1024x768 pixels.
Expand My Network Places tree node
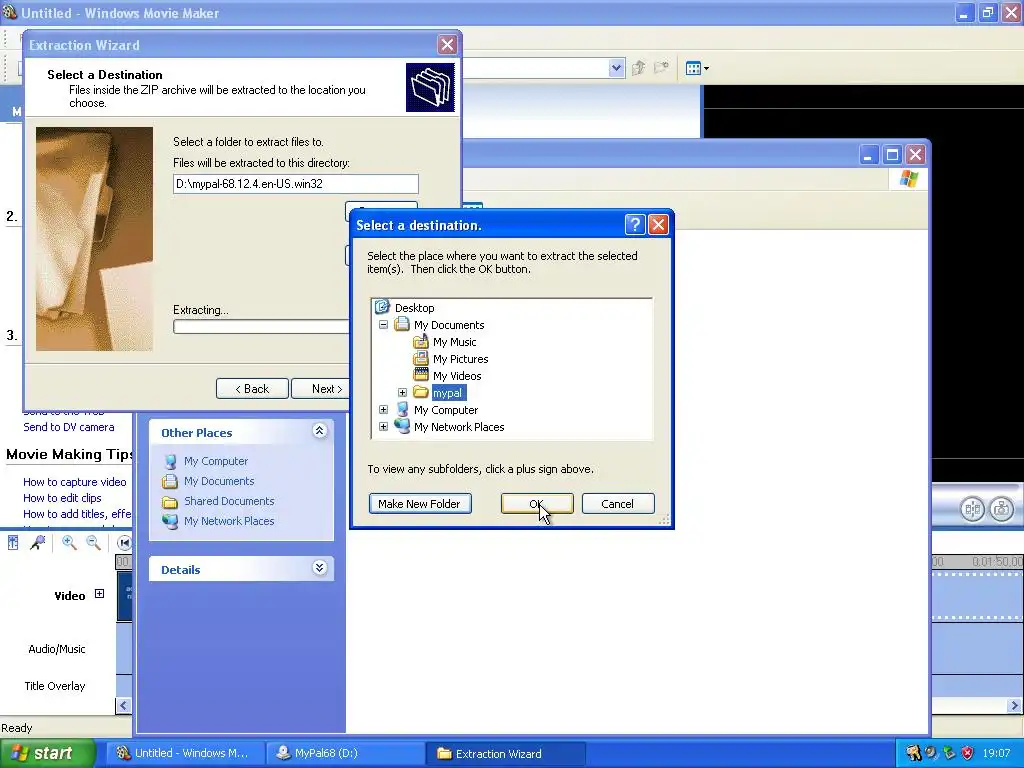[x=383, y=426]
